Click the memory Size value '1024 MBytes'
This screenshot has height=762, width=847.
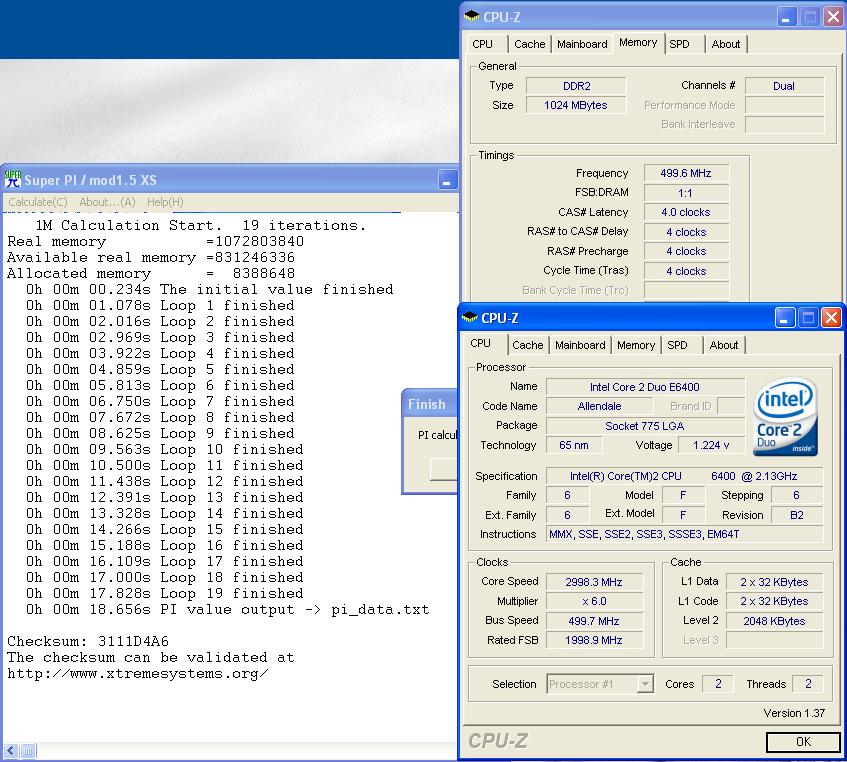point(576,105)
